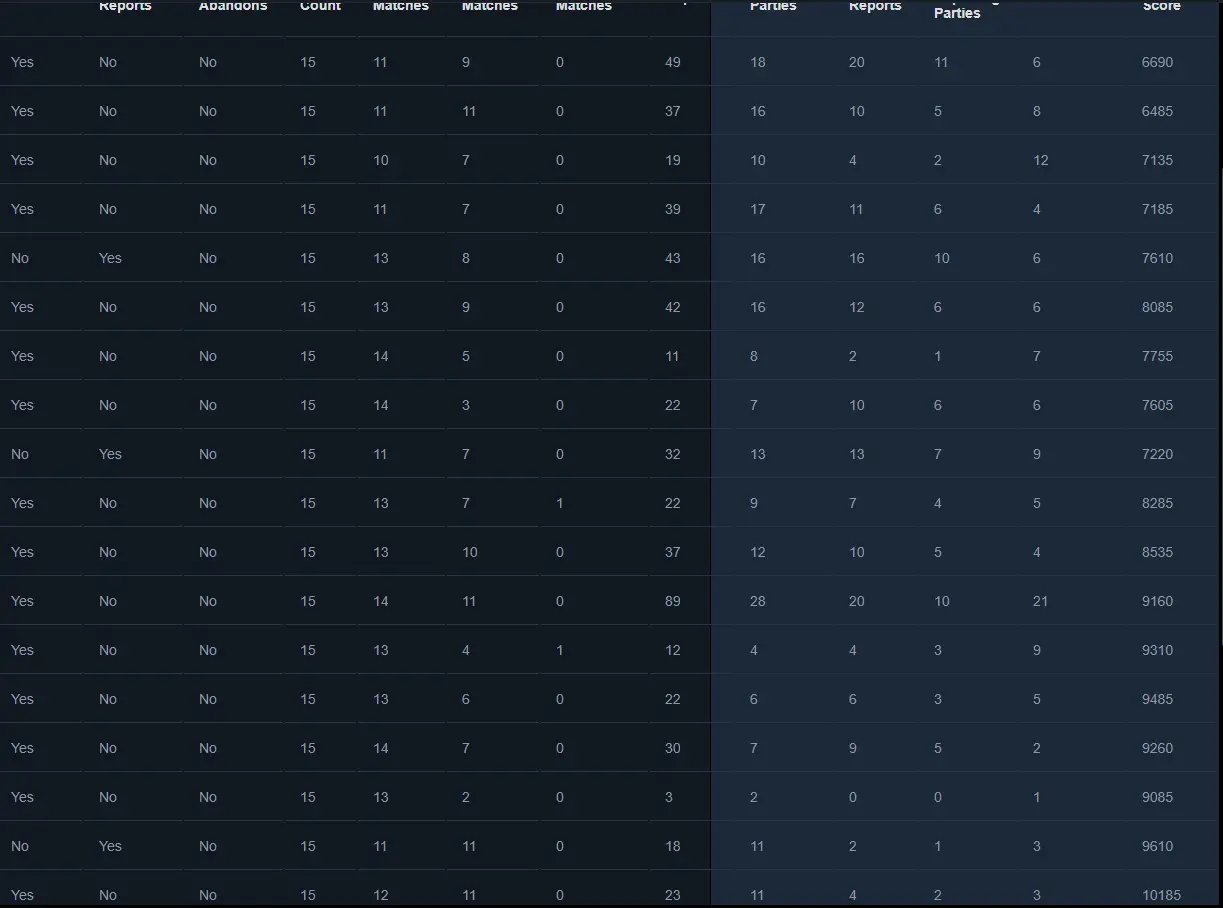Screen dimensions: 1223x908
Task: Click the score value 9485
Action: 1157,699
